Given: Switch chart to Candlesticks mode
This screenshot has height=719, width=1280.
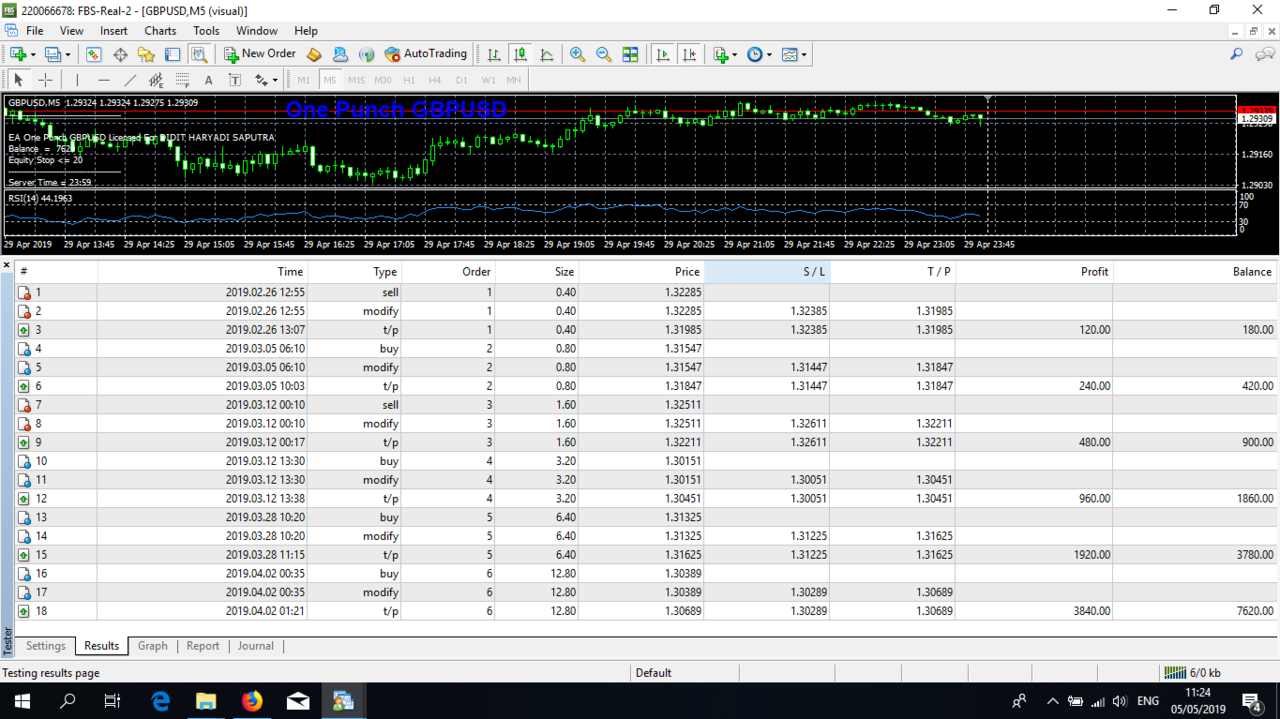Looking at the screenshot, I should point(520,54).
